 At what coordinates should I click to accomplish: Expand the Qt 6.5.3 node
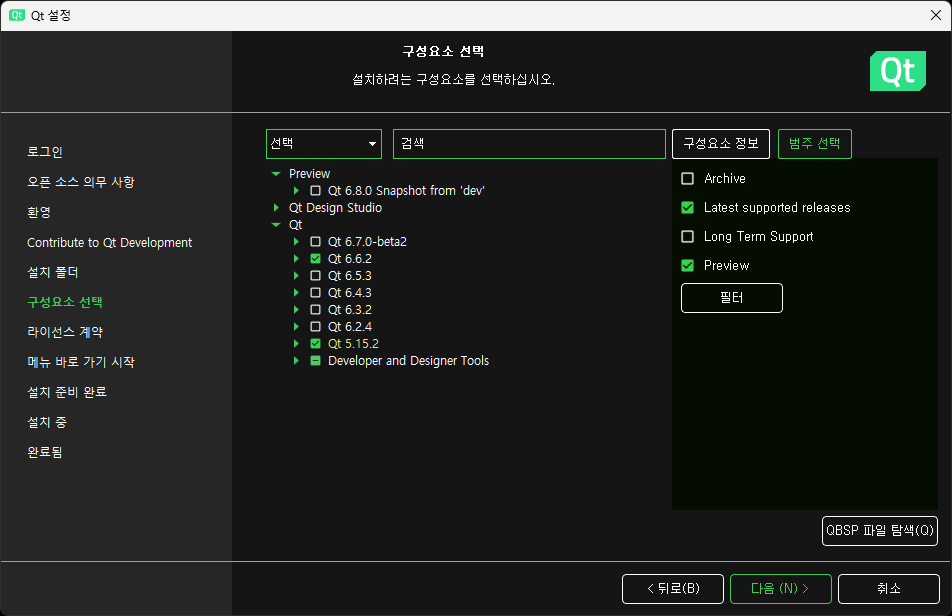tap(296, 276)
